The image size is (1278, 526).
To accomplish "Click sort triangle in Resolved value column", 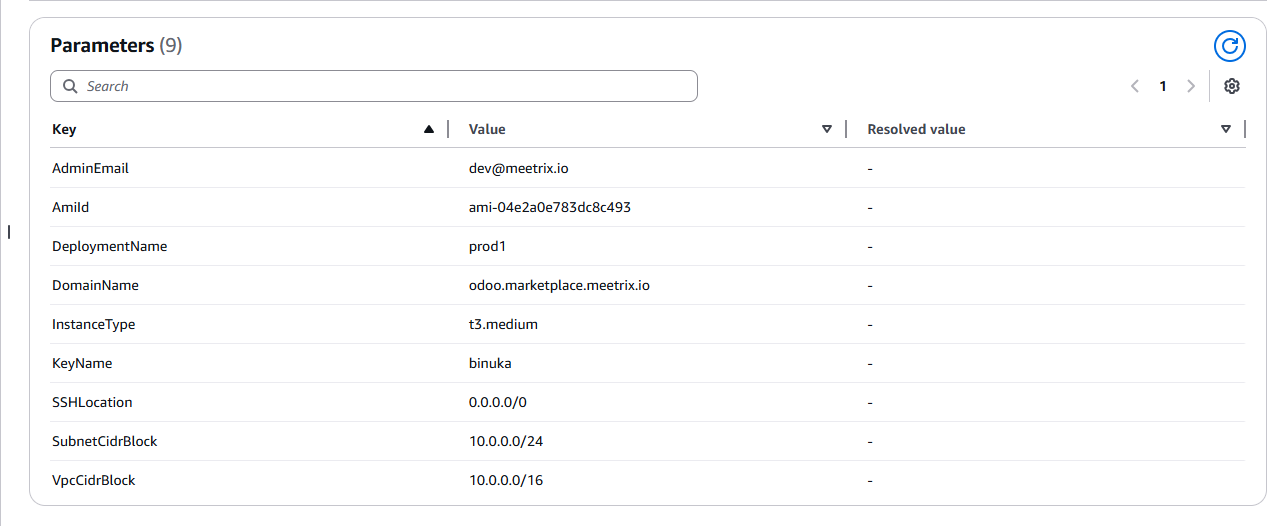I will [1226, 129].
